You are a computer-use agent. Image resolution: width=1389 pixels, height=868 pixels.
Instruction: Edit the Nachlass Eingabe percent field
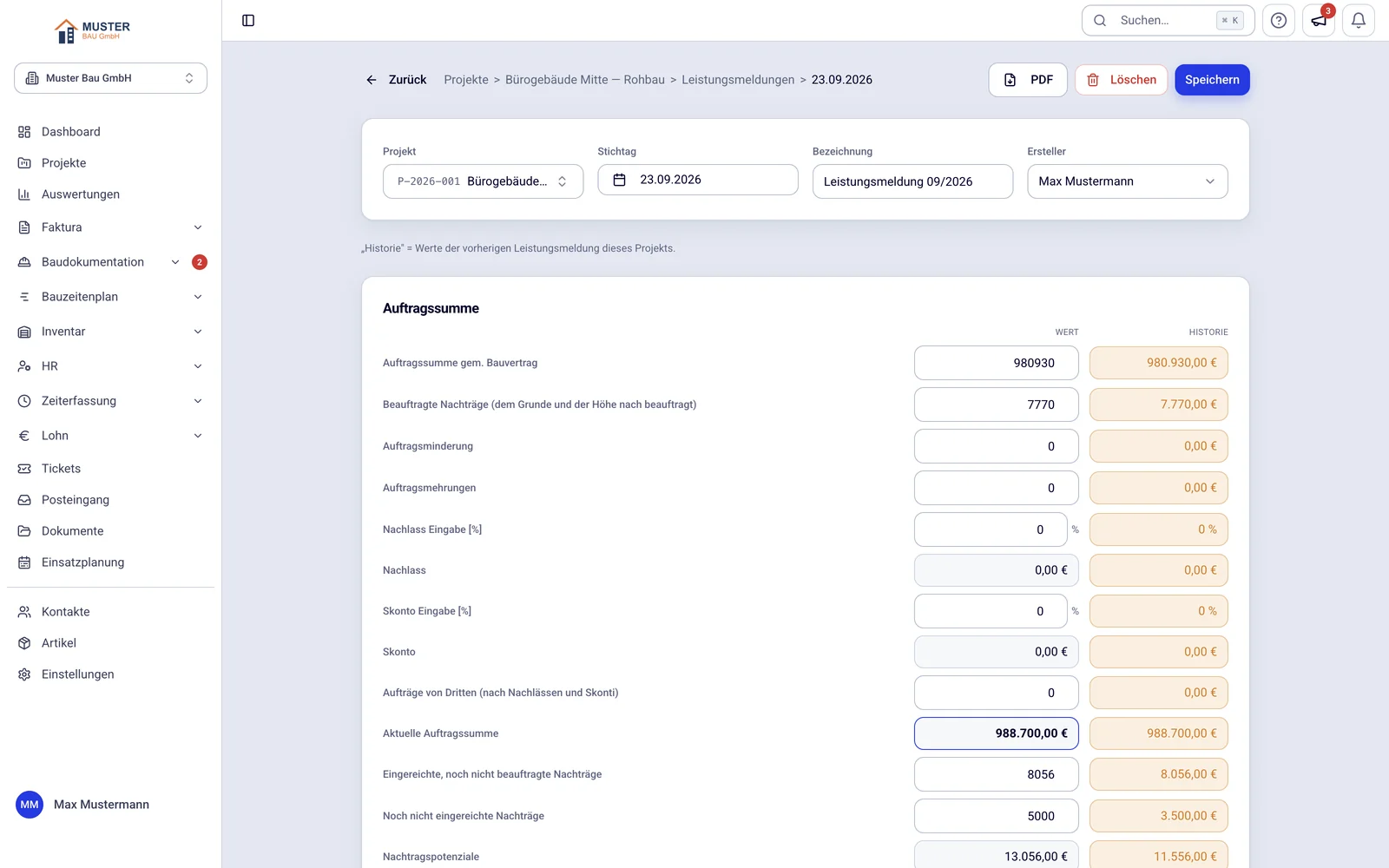pos(991,529)
